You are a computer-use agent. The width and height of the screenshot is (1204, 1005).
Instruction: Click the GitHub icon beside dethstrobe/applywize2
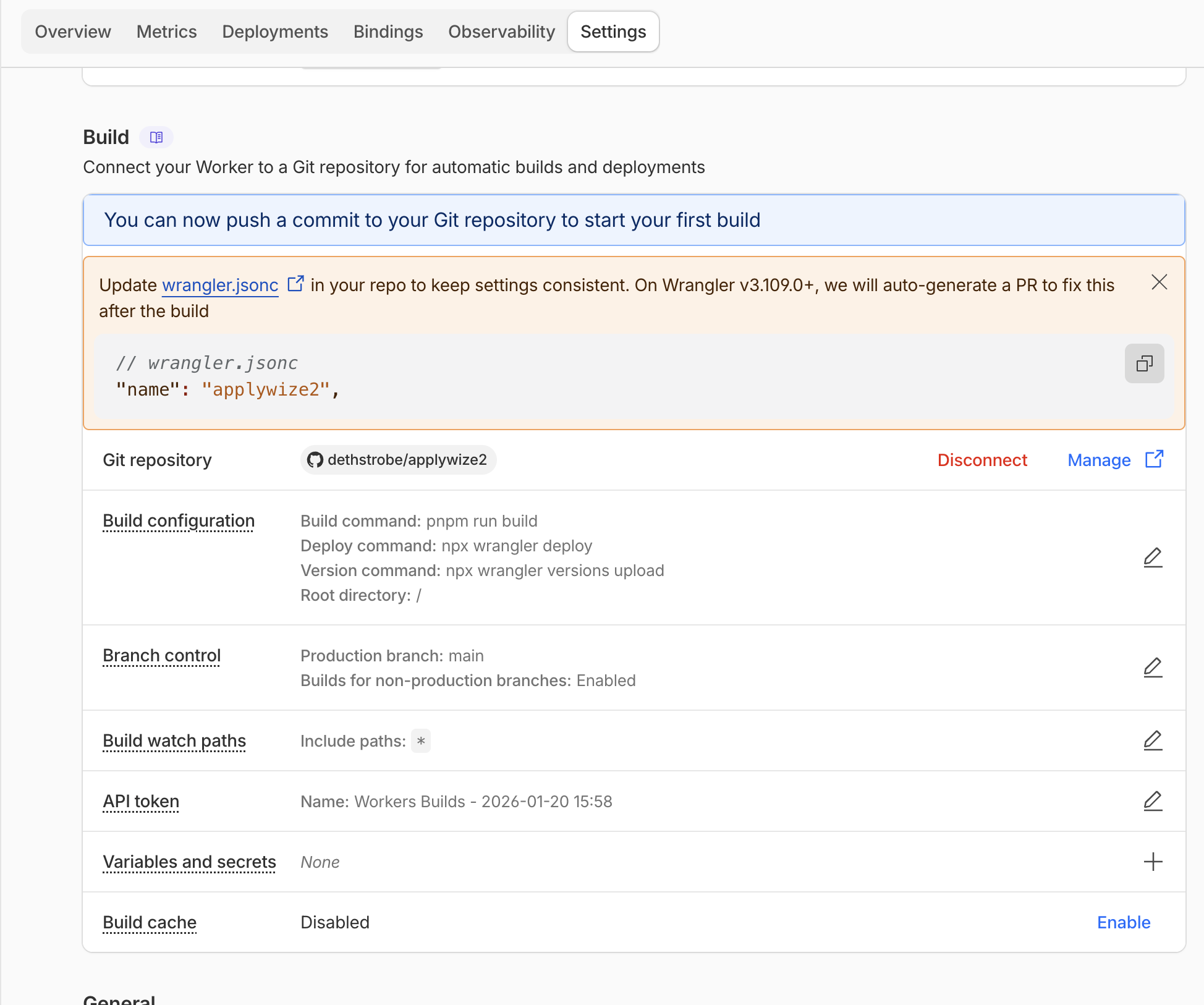click(x=315, y=460)
